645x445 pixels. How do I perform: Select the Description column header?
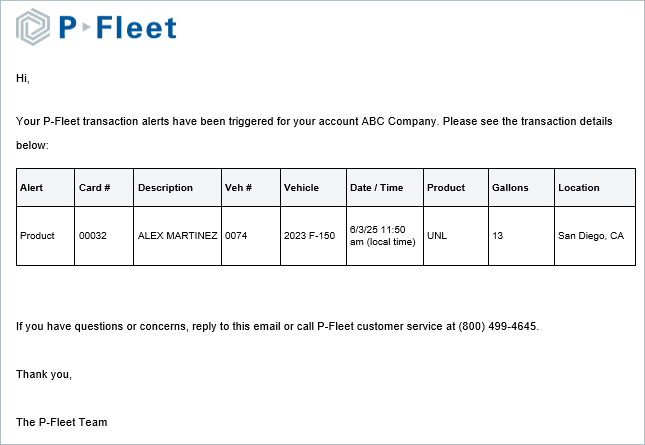(x=165, y=188)
